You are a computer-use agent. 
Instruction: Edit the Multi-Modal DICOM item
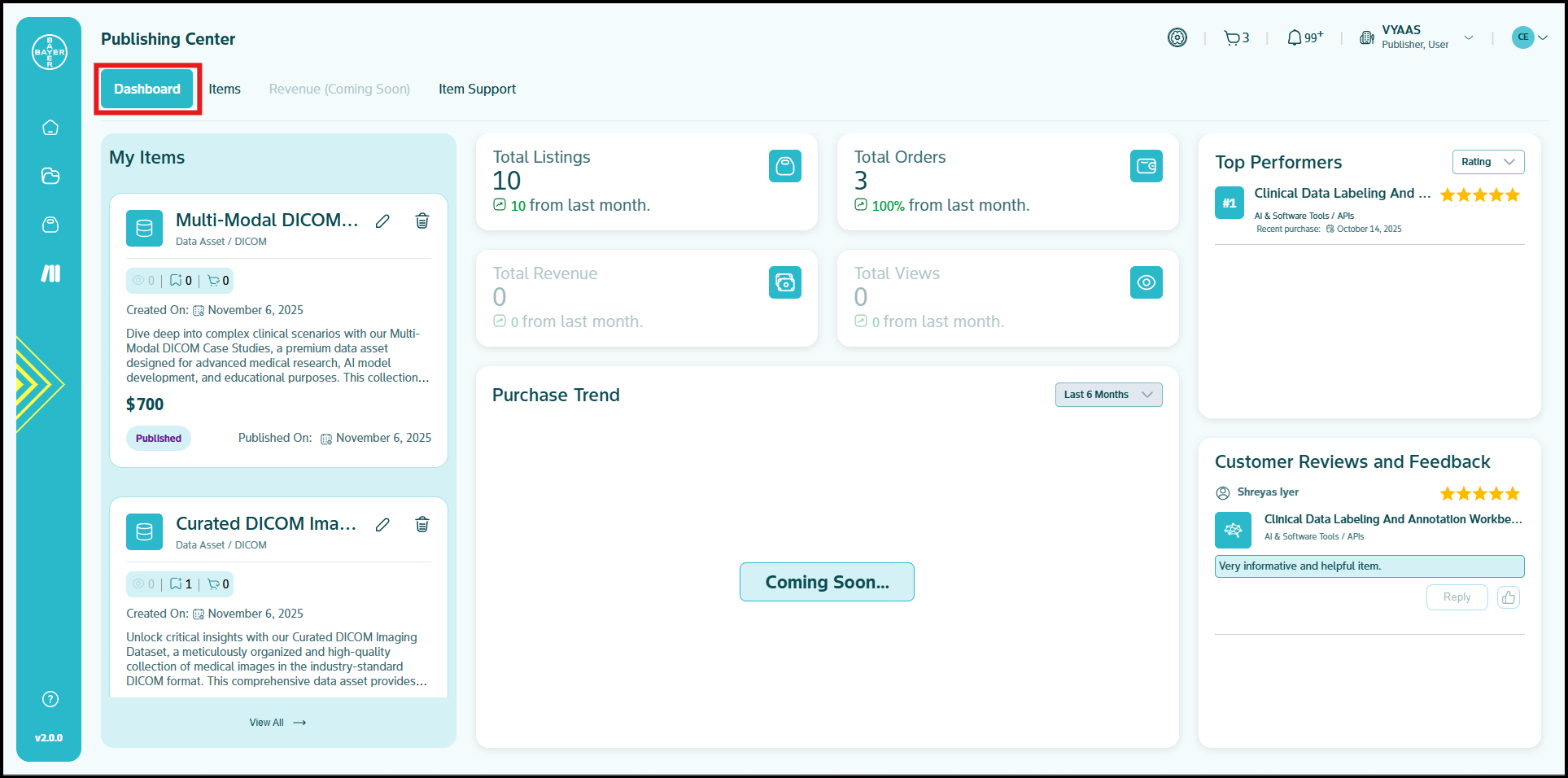click(x=382, y=221)
